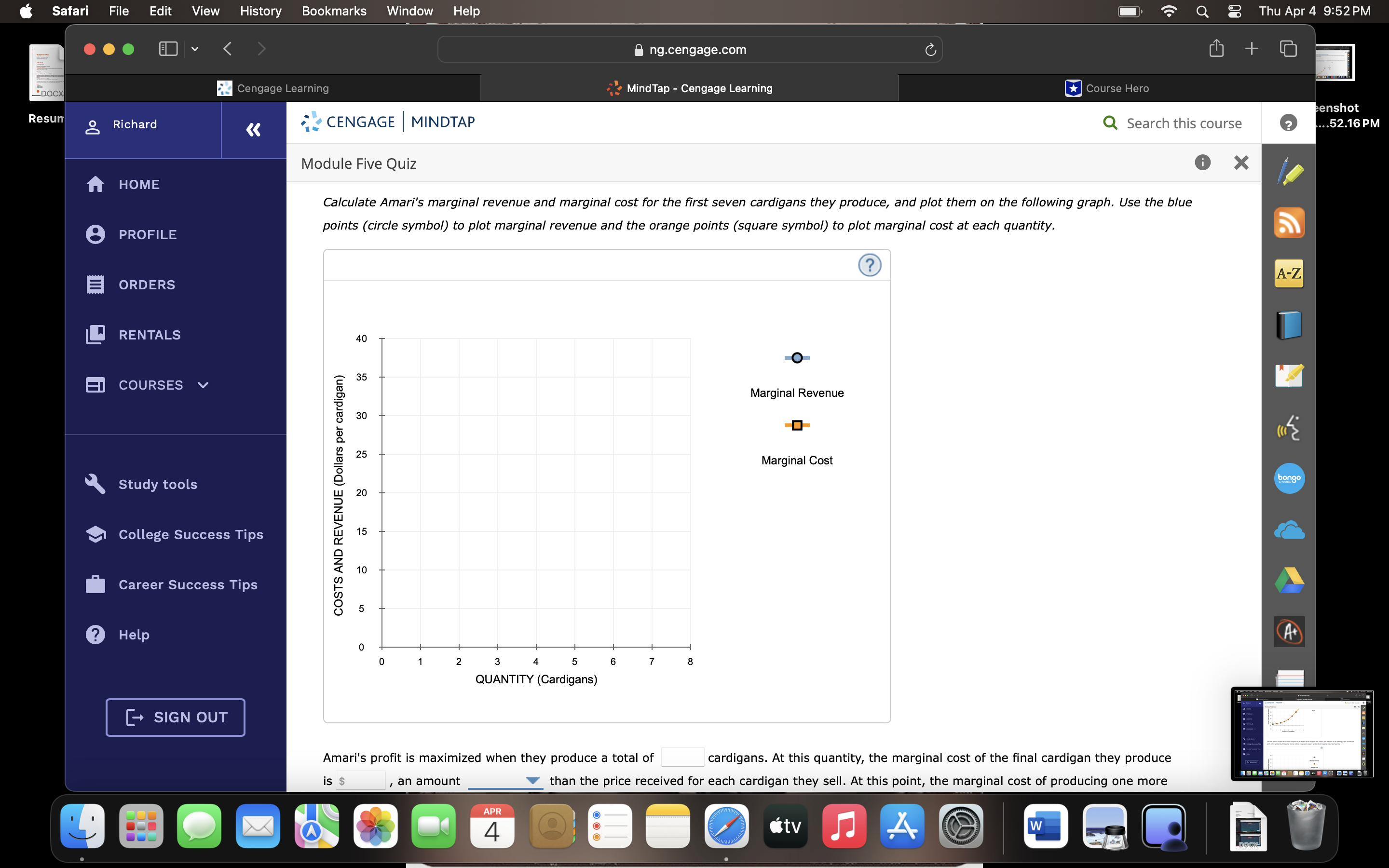Select the highlighter tool in the app dock
1389x868 pixels.
click(1290, 171)
